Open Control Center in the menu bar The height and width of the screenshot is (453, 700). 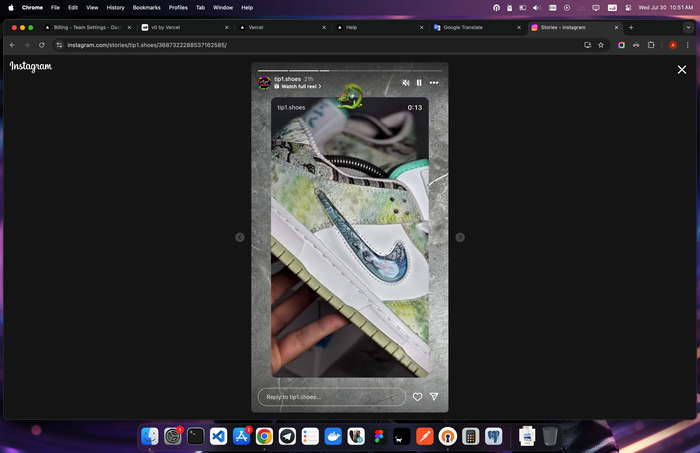(628, 8)
